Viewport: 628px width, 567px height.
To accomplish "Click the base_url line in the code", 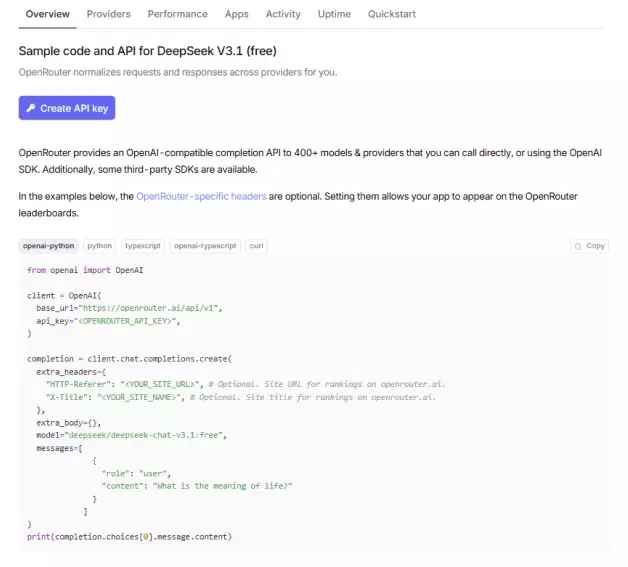I will (129, 308).
